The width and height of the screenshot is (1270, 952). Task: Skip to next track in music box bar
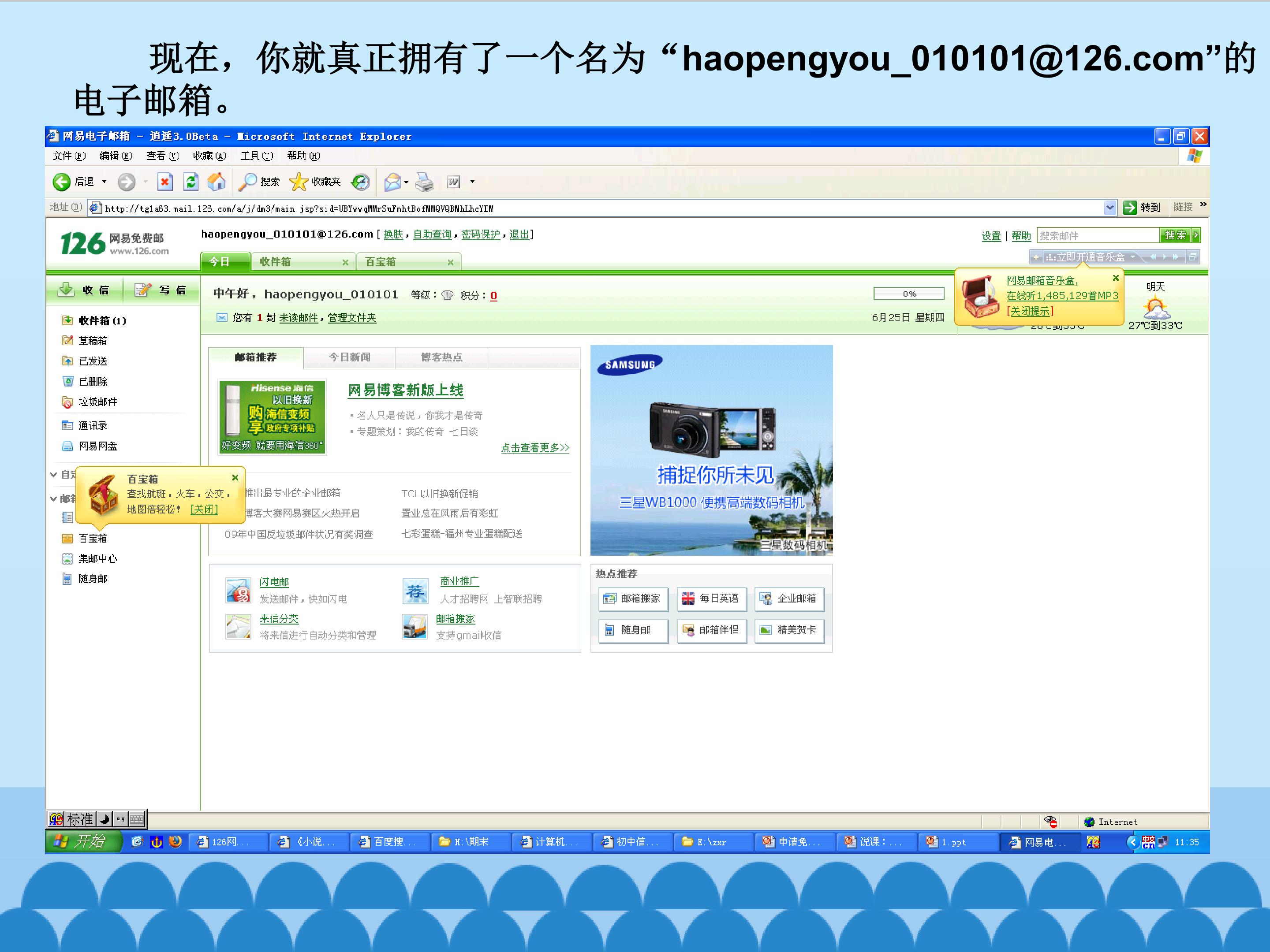click(1175, 257)
